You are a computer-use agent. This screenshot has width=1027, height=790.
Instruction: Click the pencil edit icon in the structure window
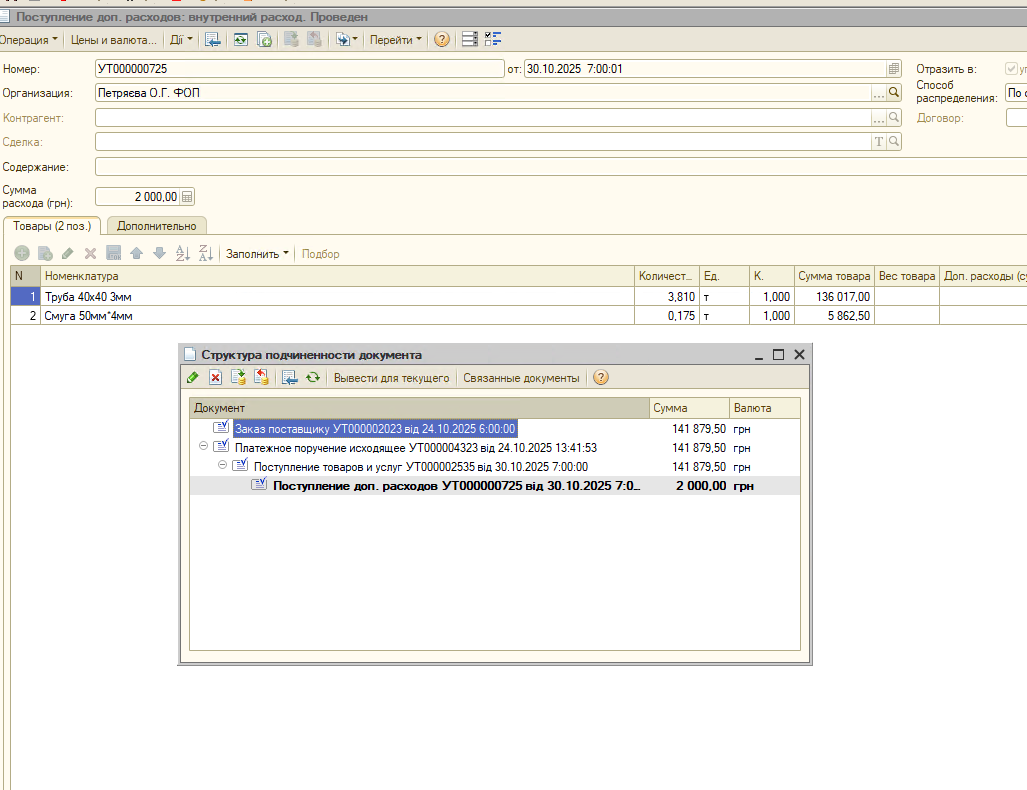pos(193,378)
